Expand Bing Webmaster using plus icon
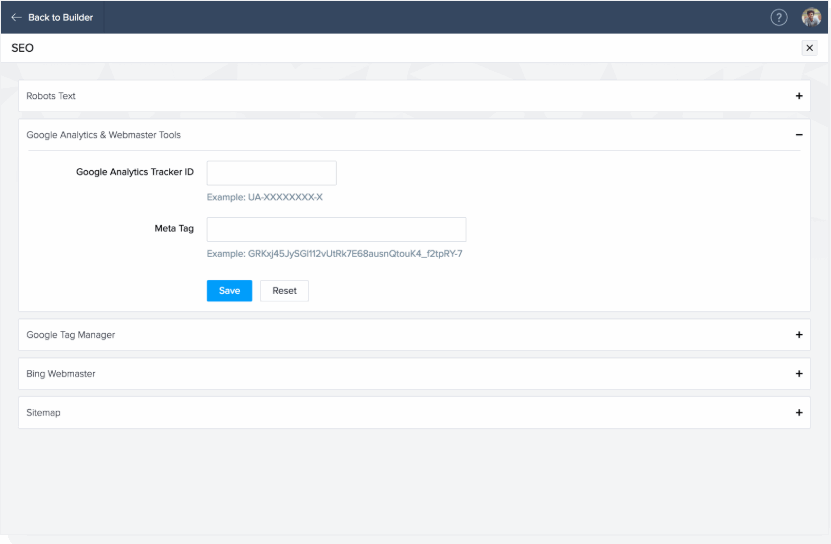This screenshot has height=544, width=831. tap(798, 374)
